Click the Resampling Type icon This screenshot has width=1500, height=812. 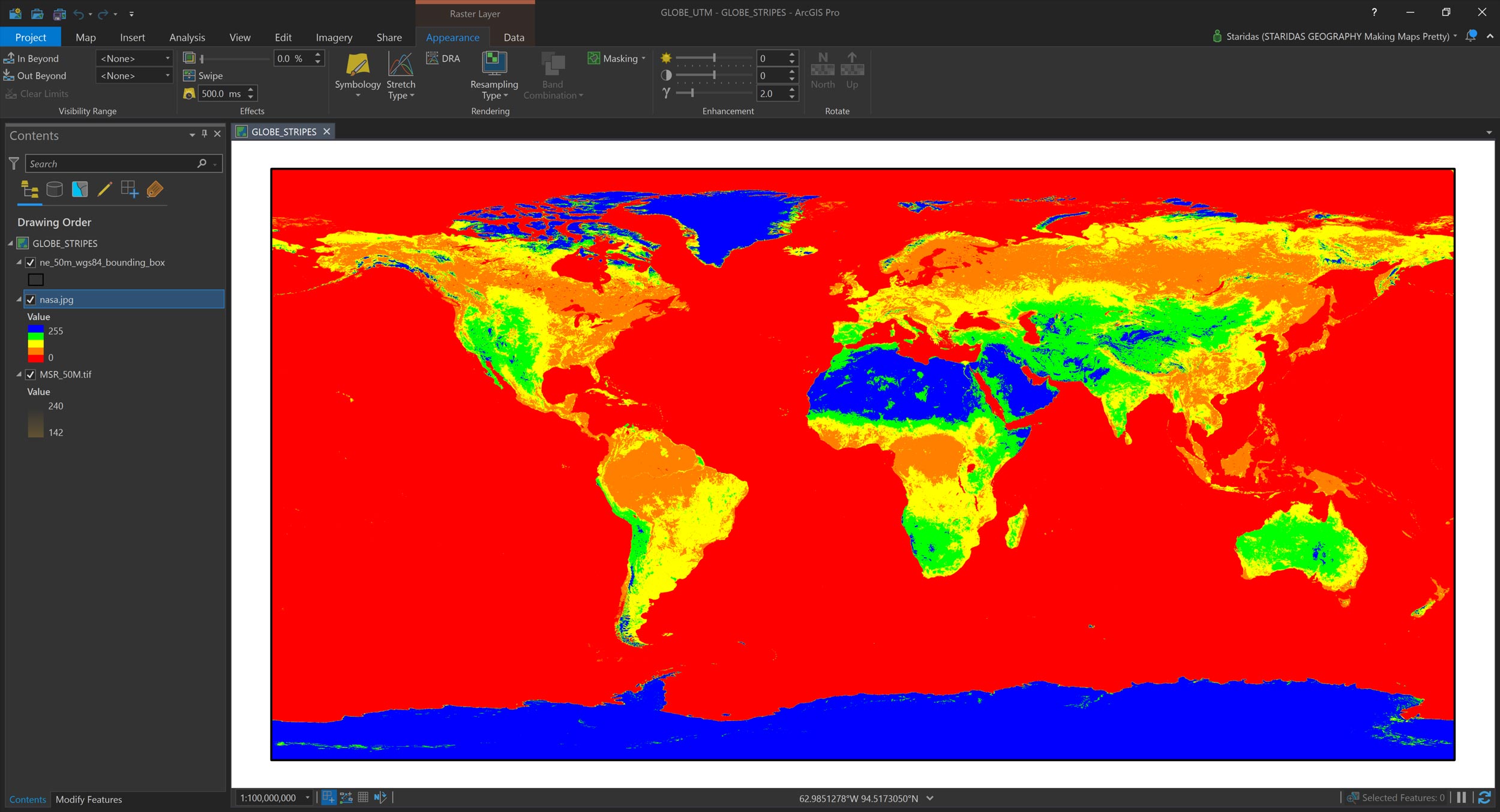click(494, 64)
